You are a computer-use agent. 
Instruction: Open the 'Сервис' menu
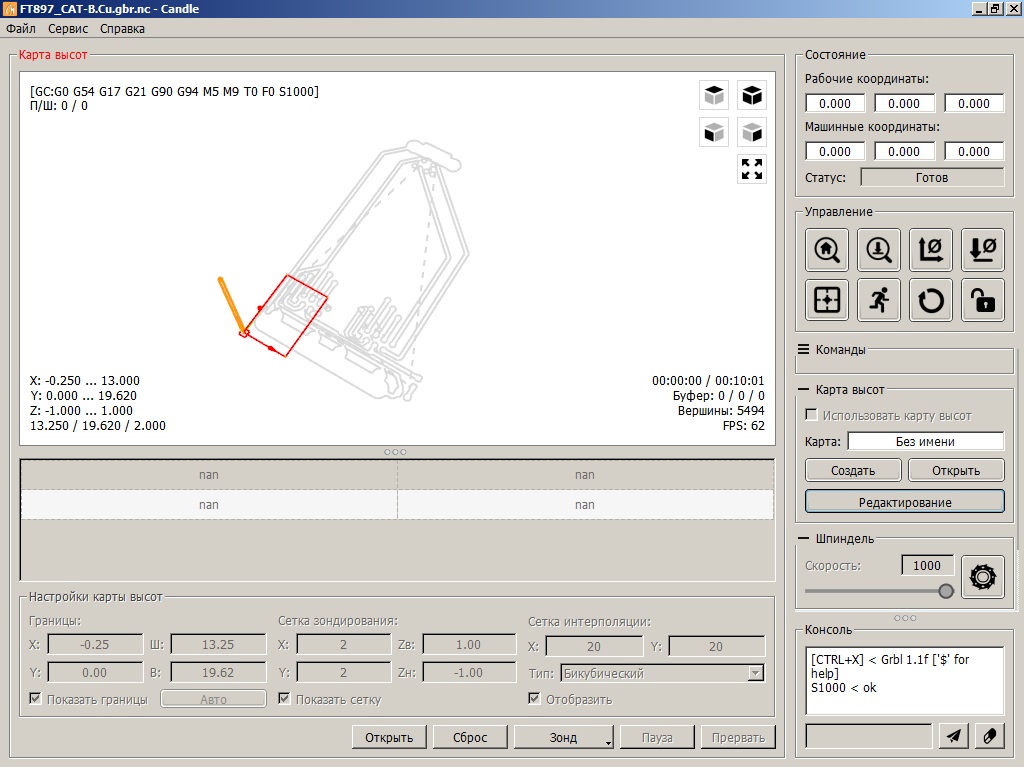[x=68, y=29]
